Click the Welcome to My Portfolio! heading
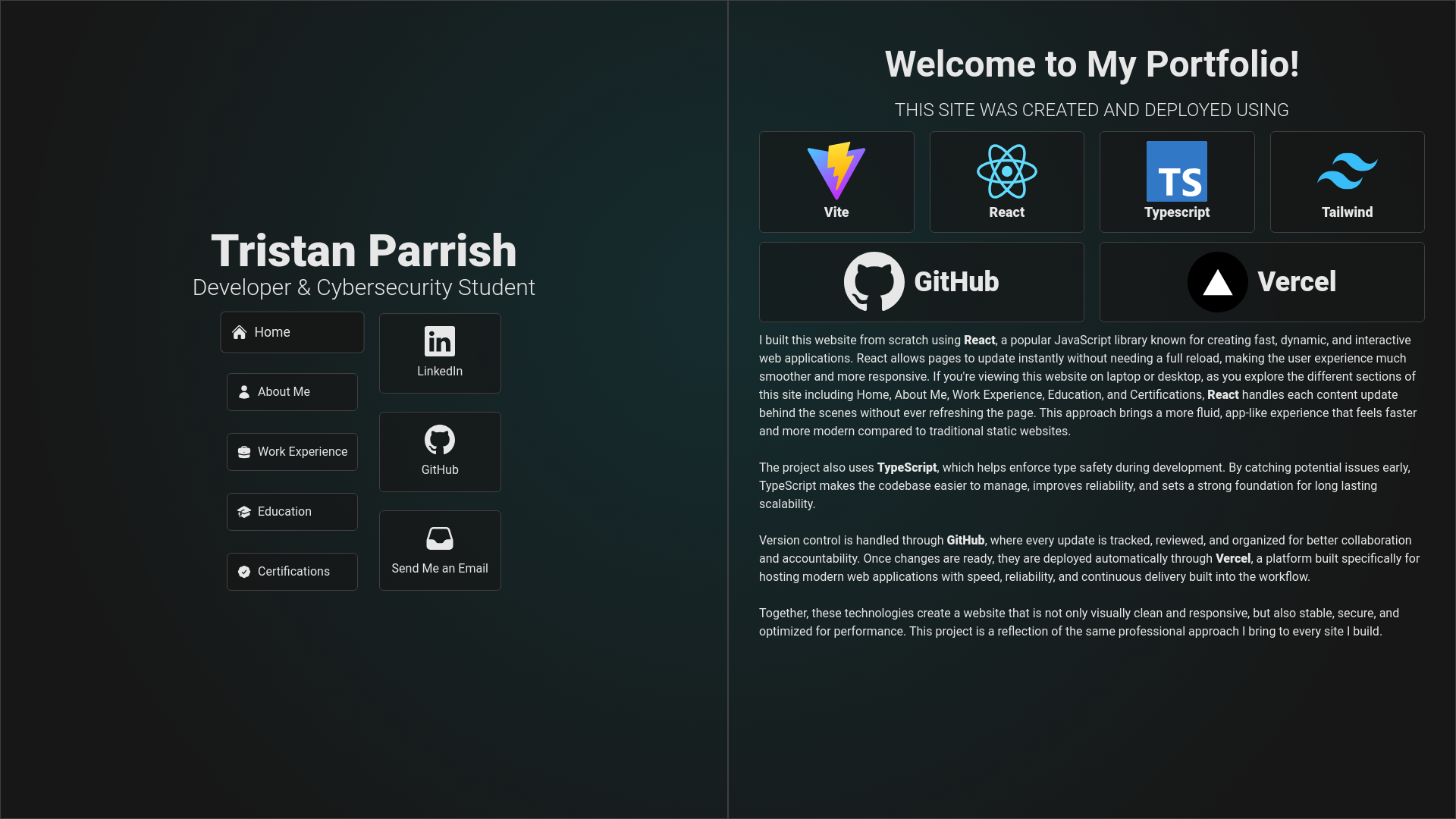Viewport: 1456px width, 819px height. click(x=1092, y=64)
